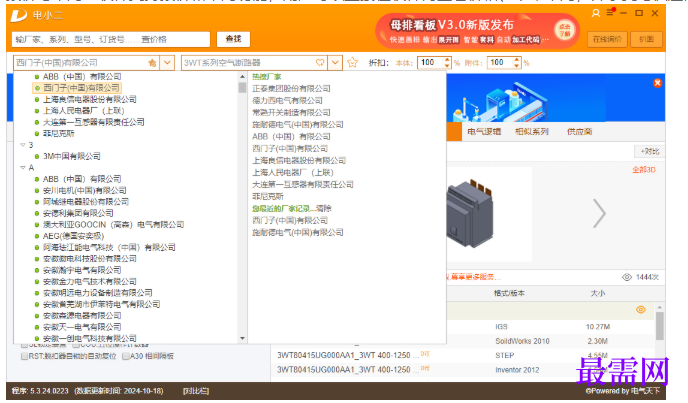Image resolution: width=688 pixels, height=403 pixels.
Task: Click the 附件 discount spinner arrows
Action: coord(516,63)
